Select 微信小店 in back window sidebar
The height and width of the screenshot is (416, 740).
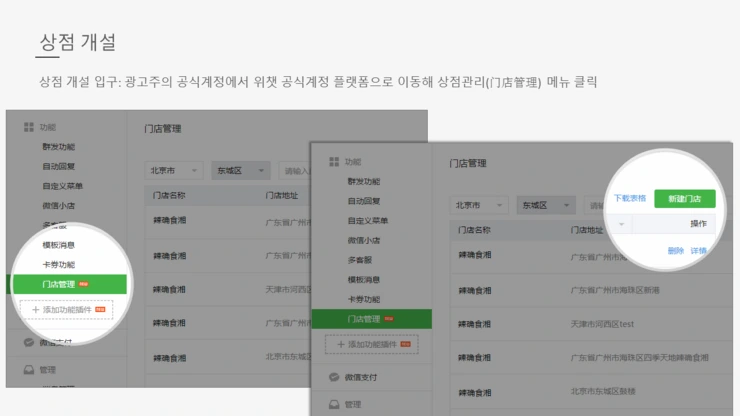coord(59,205)
